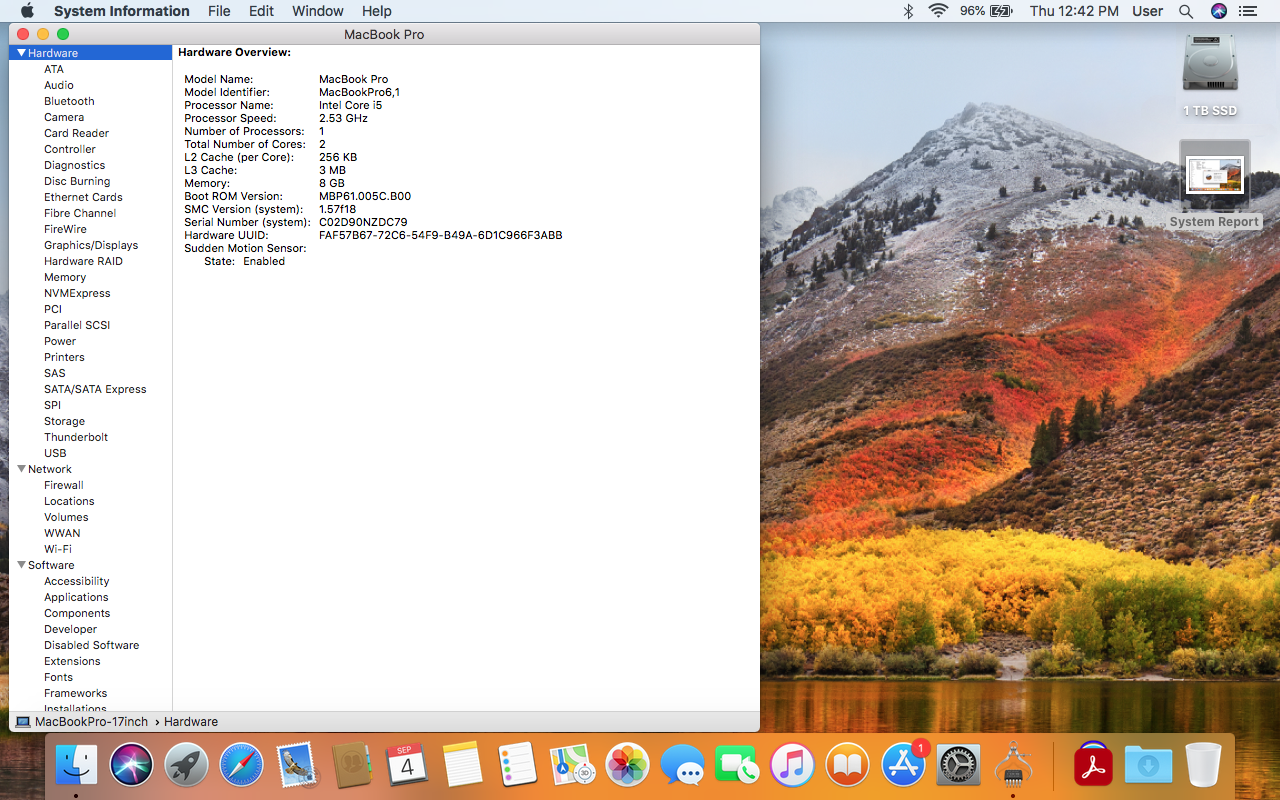Image resolution: width=1280 pixels, height=800 pixels.
Task: Open Safari compass icon in Dock
Action: pyautogui.click(x=241, y=765)
